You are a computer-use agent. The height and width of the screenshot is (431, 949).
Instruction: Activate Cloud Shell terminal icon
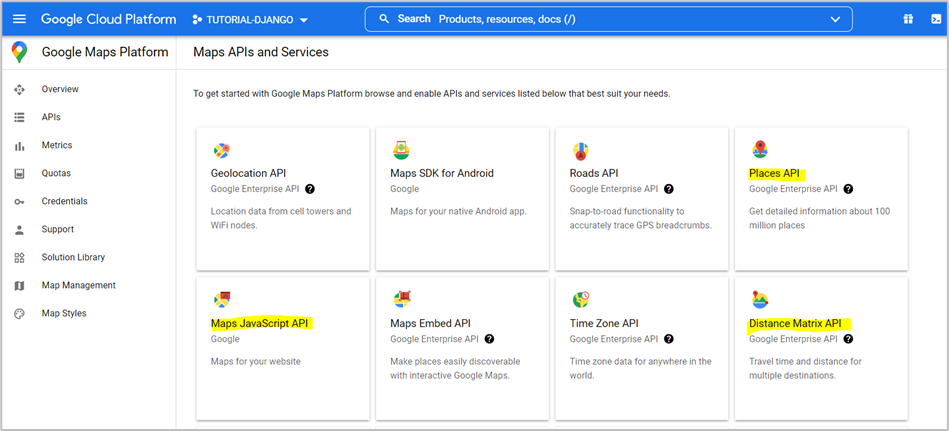pos(936,19)
